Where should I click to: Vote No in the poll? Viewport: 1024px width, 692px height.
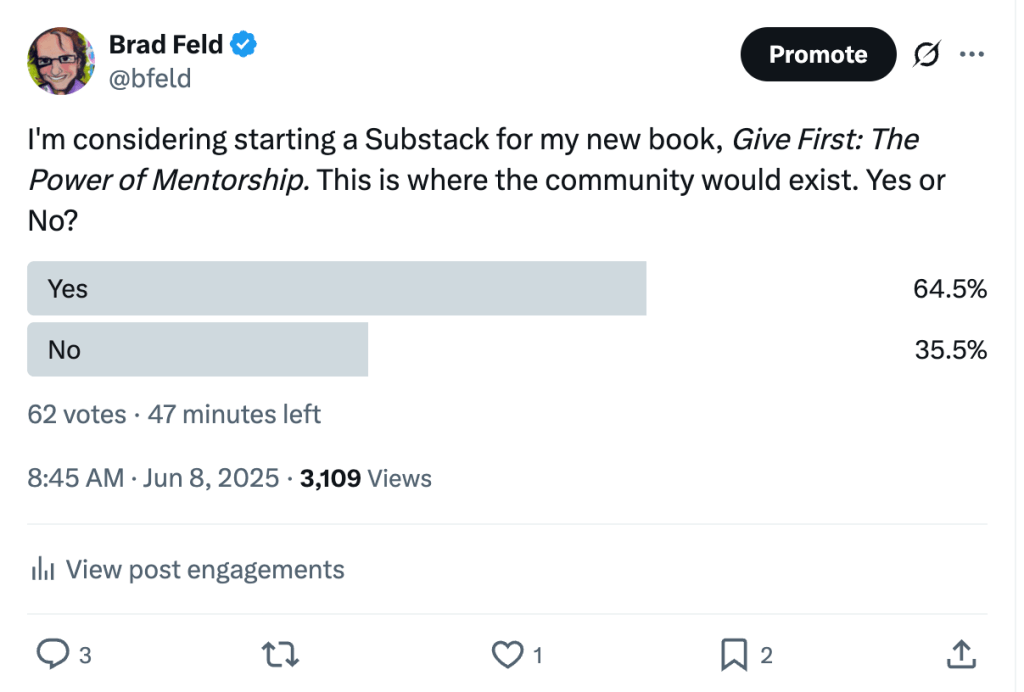pyautogui.click(x=197, y=350)
